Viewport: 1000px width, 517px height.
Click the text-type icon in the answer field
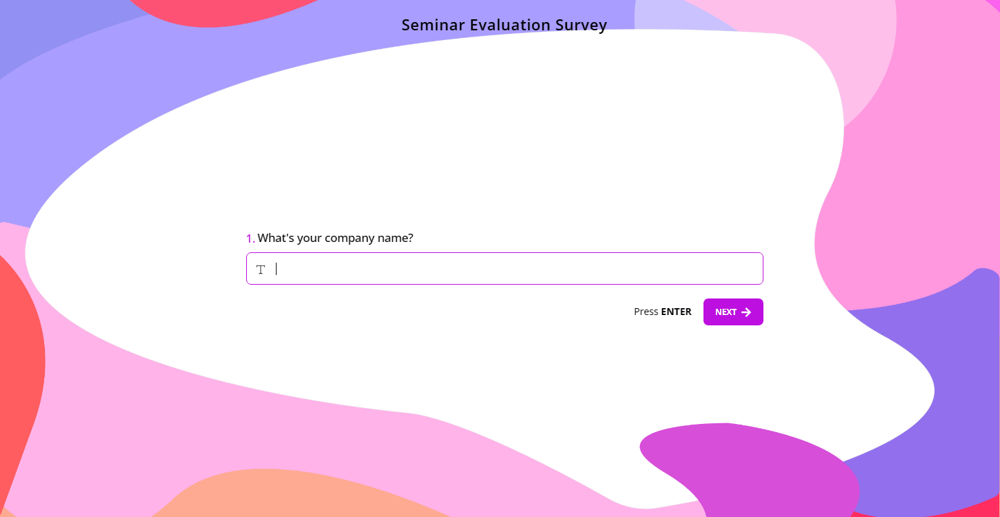pyautogui.click(x=261, y=269)
